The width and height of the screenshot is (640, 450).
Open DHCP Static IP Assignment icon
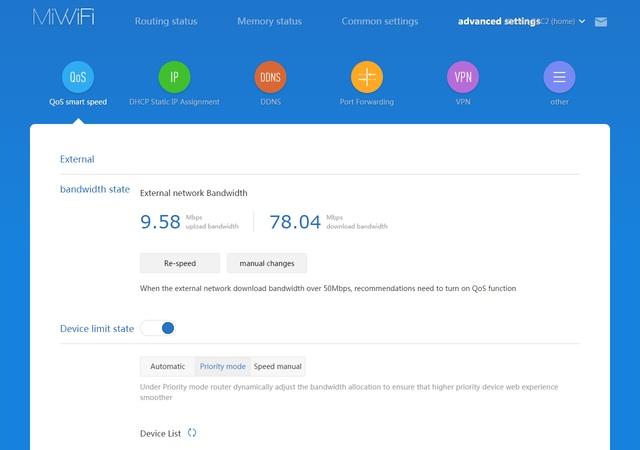[174, 77]
